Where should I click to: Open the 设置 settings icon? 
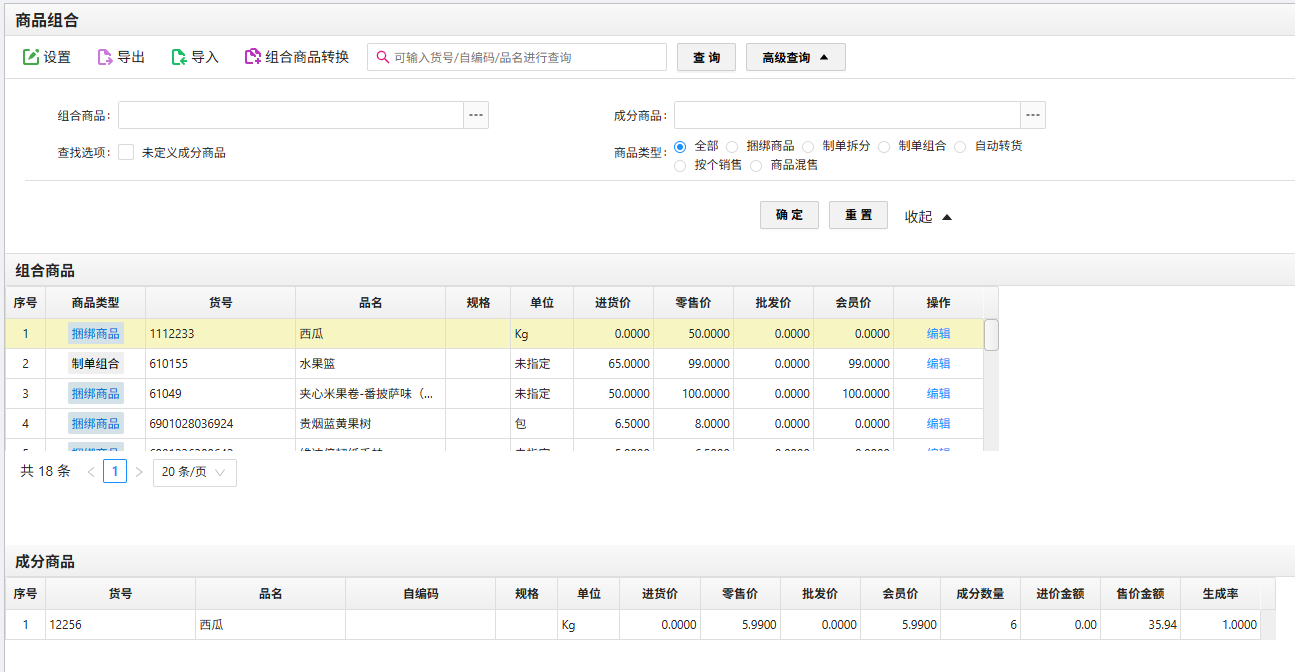[31, 57]
